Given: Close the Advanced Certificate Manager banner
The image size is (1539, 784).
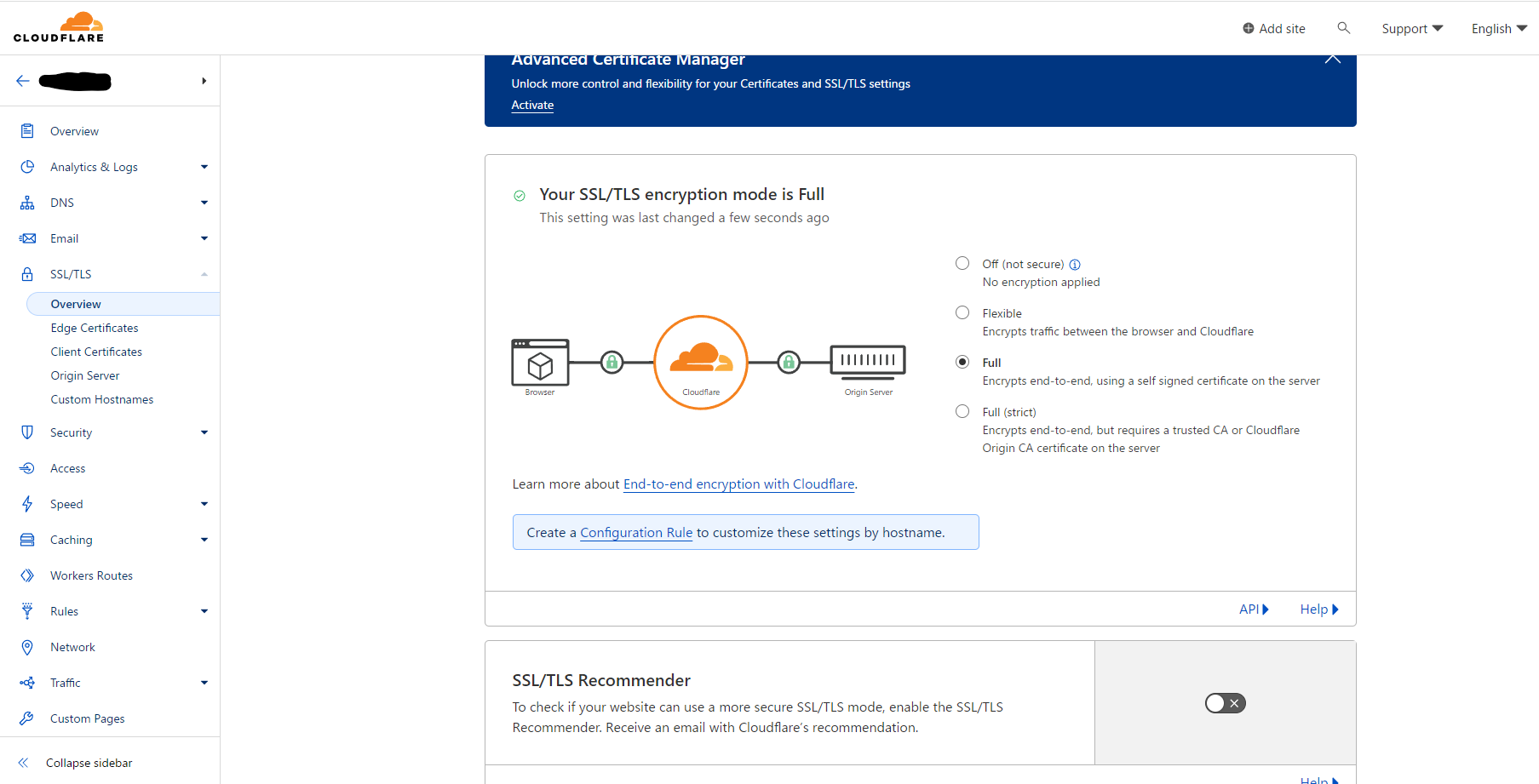Looking at the screenshot, I should pos(1333,59).
